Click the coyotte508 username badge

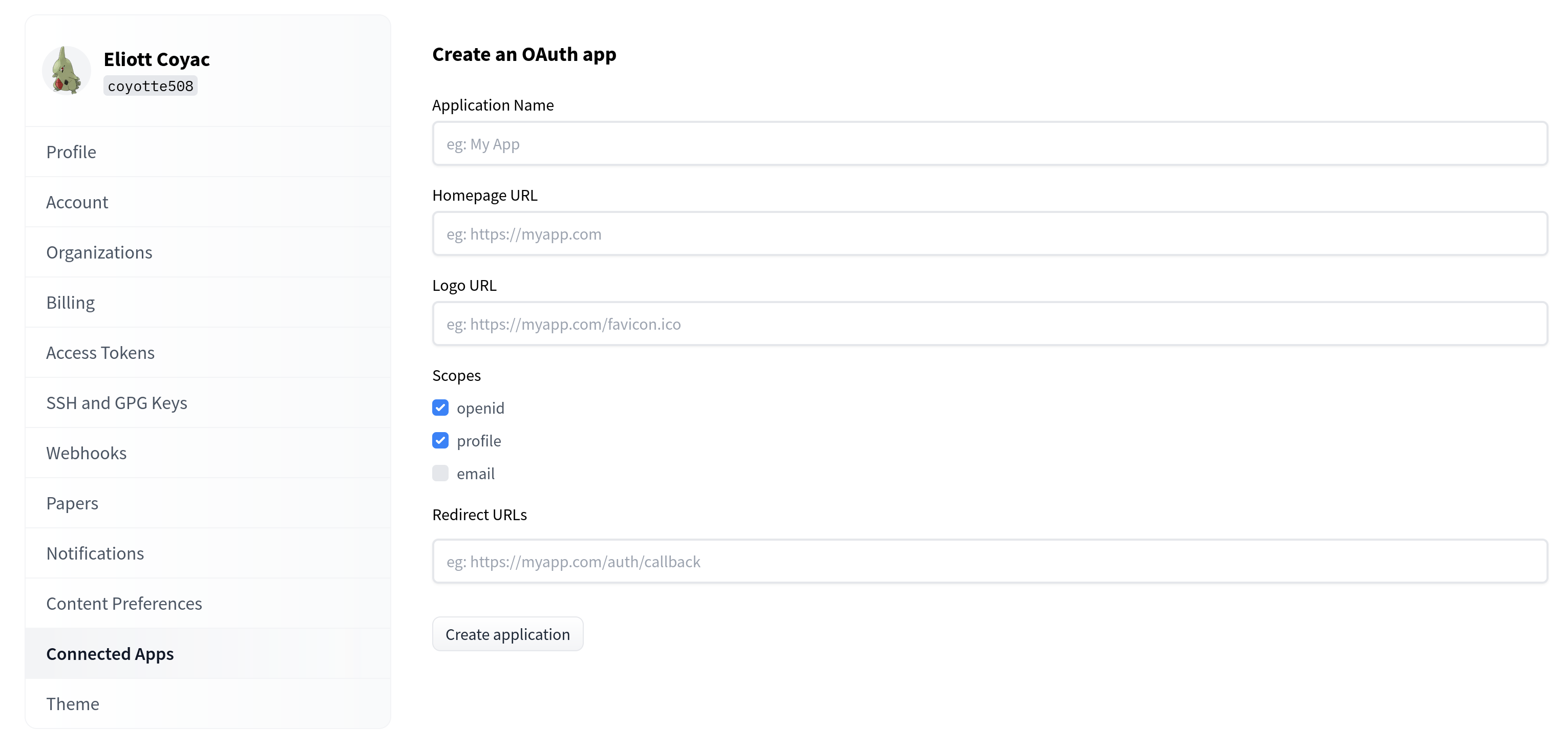(x=151, y=87)
